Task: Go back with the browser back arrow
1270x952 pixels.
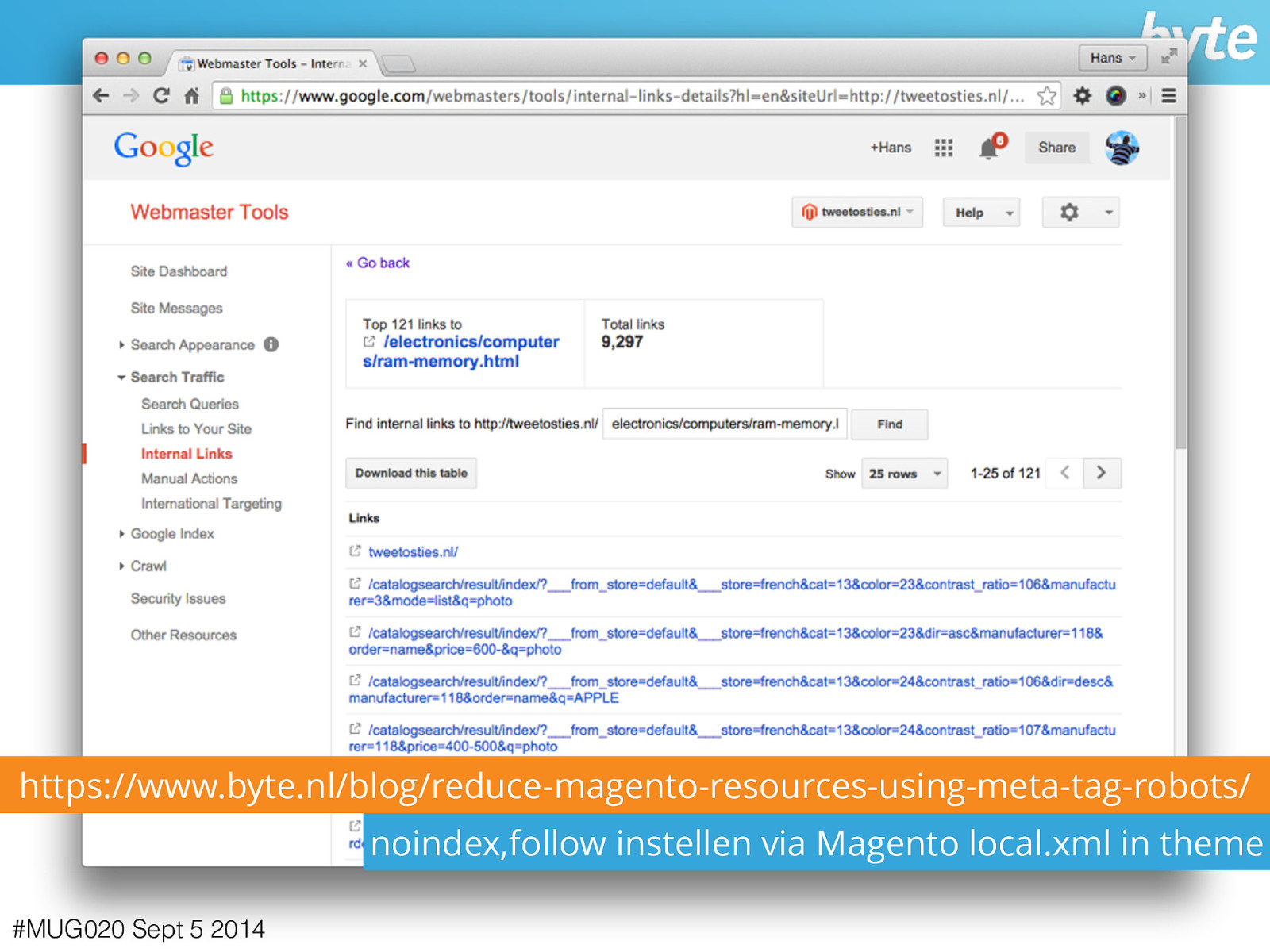Action: [101, 96]
